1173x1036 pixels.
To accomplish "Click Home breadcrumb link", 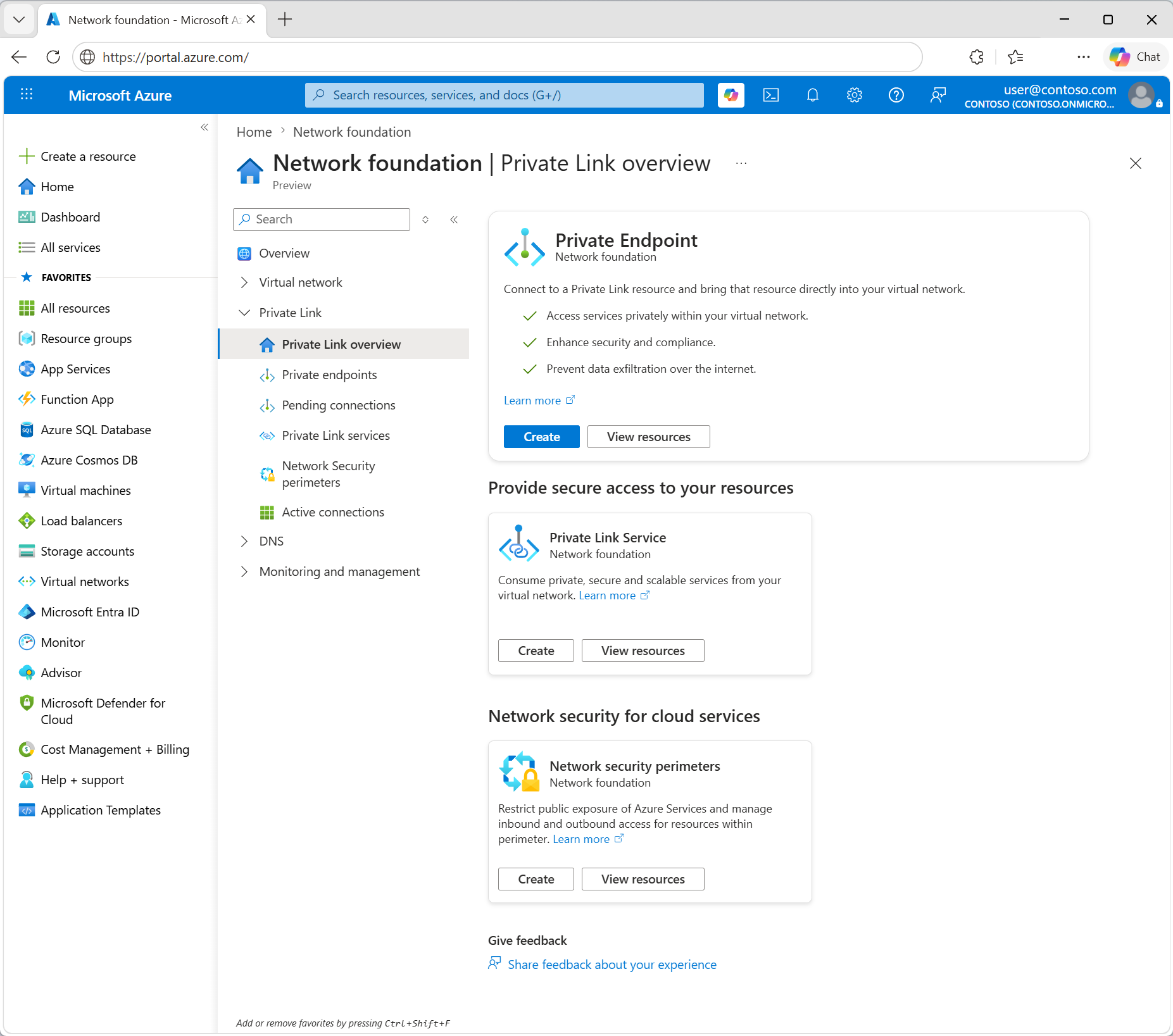I will tap(254, 132).
